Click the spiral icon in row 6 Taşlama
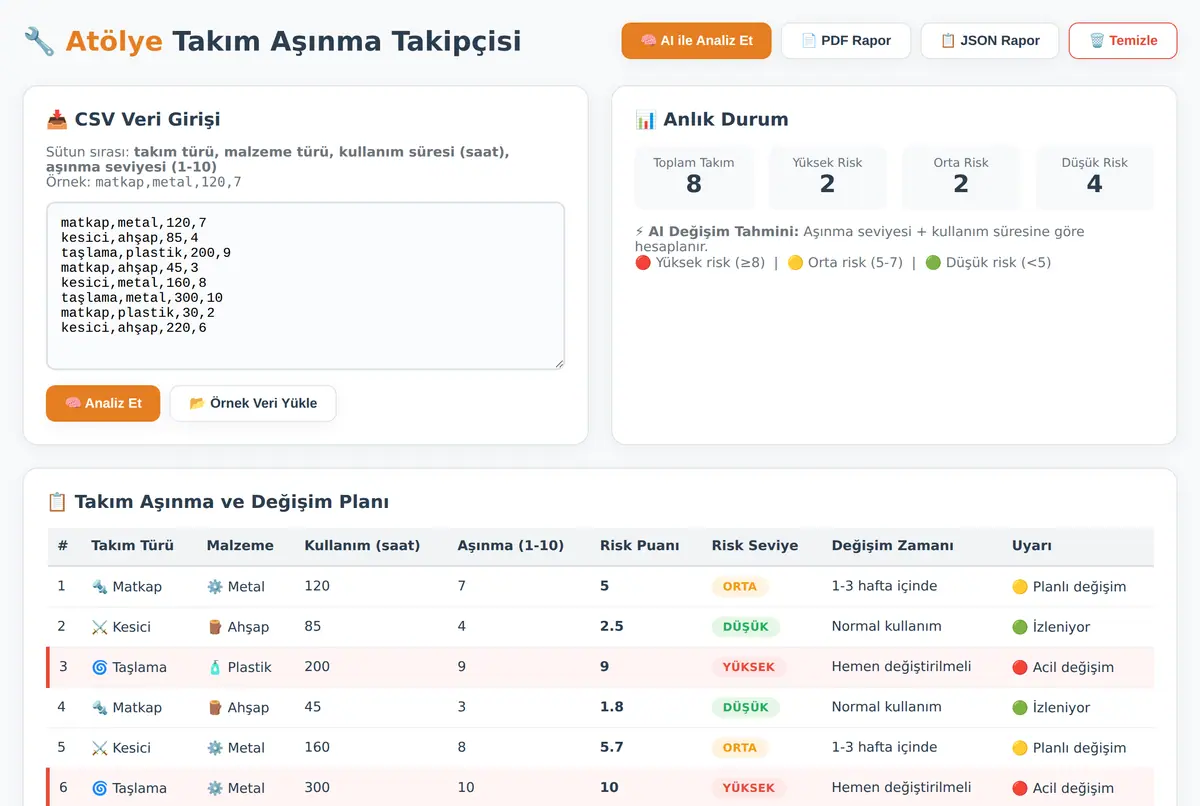The width and height of the screenshot is (1200, 806). coord(99,788)
